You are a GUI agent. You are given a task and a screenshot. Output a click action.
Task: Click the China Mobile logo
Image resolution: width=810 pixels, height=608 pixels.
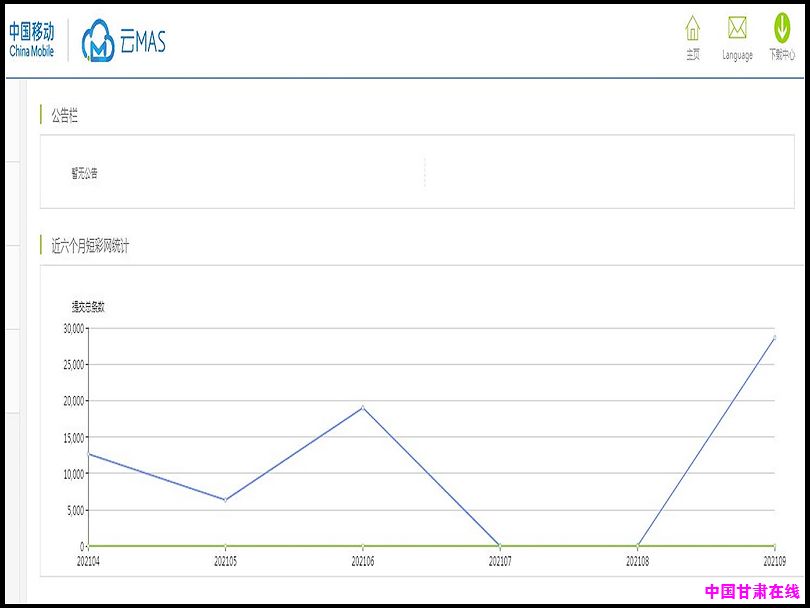[x=32, y=39]
